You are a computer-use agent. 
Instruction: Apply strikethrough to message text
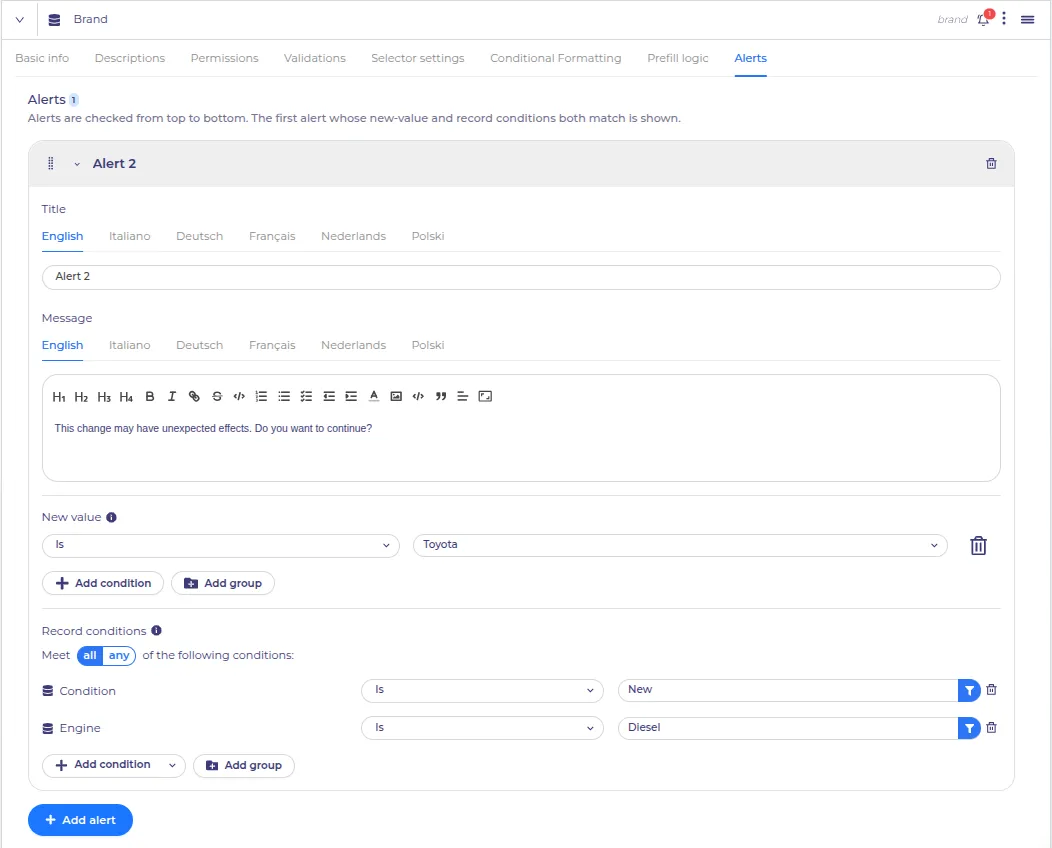217,396
